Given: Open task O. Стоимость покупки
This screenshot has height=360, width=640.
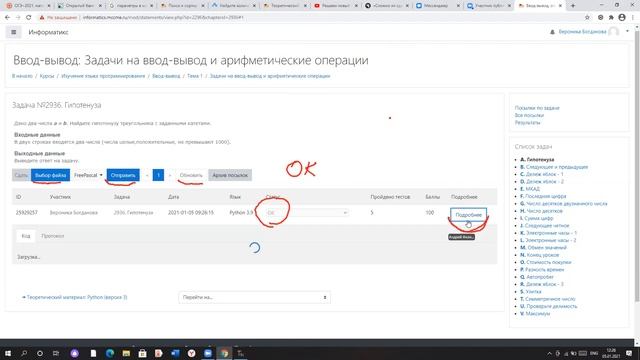Looking at the screenshot, I should click(x=545, y=262).
